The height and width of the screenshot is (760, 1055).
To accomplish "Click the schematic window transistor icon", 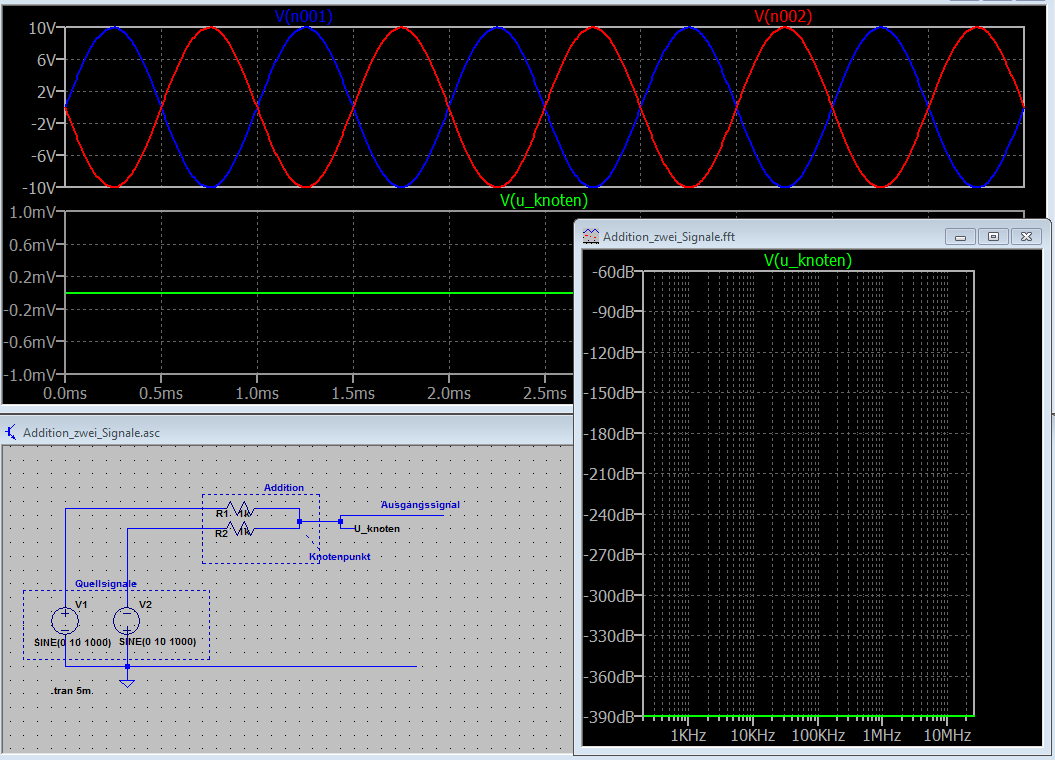I will (11, 432).
